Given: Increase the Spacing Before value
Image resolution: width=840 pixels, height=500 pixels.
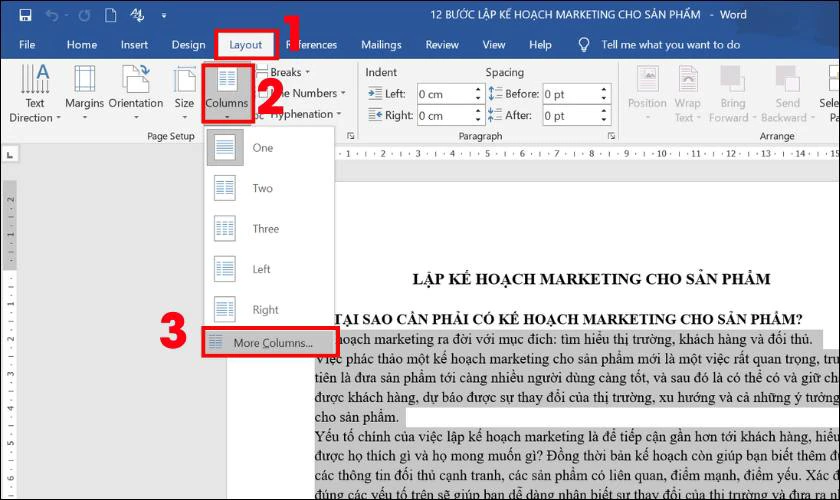Looking at the screenshot, I should tap(604, 89).
